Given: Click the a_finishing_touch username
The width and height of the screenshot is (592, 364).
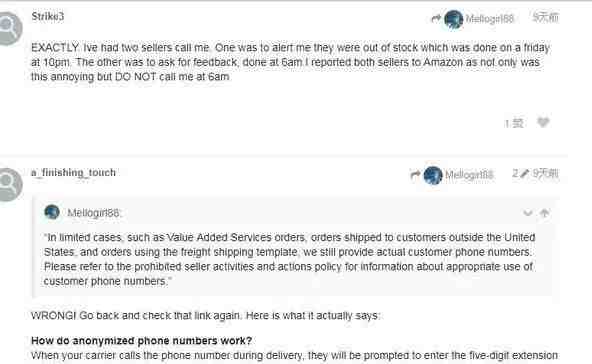Looking at the screenshot, I should click(73, 173).
